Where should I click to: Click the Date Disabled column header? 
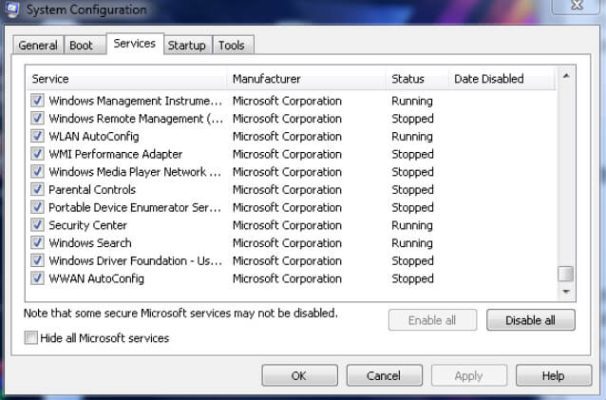tap(488, 79)
